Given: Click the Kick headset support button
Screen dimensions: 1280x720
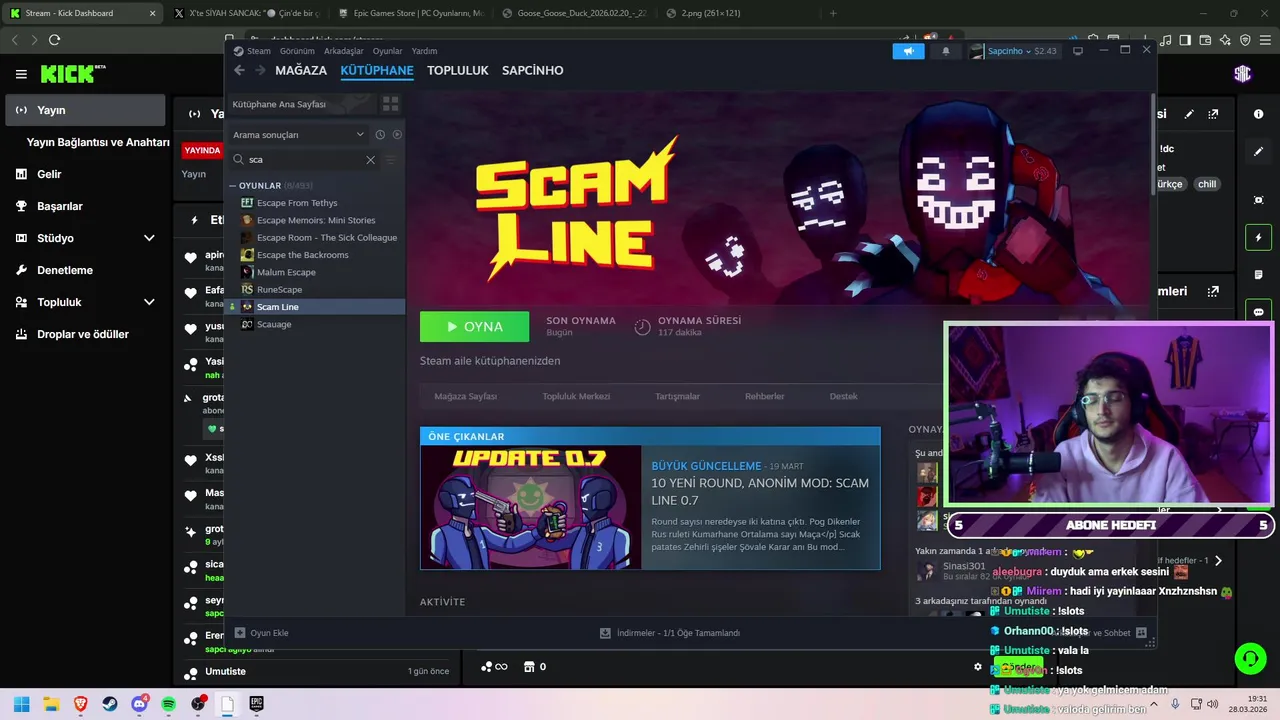Looking at the screenshot, I should pos(1251,658).
